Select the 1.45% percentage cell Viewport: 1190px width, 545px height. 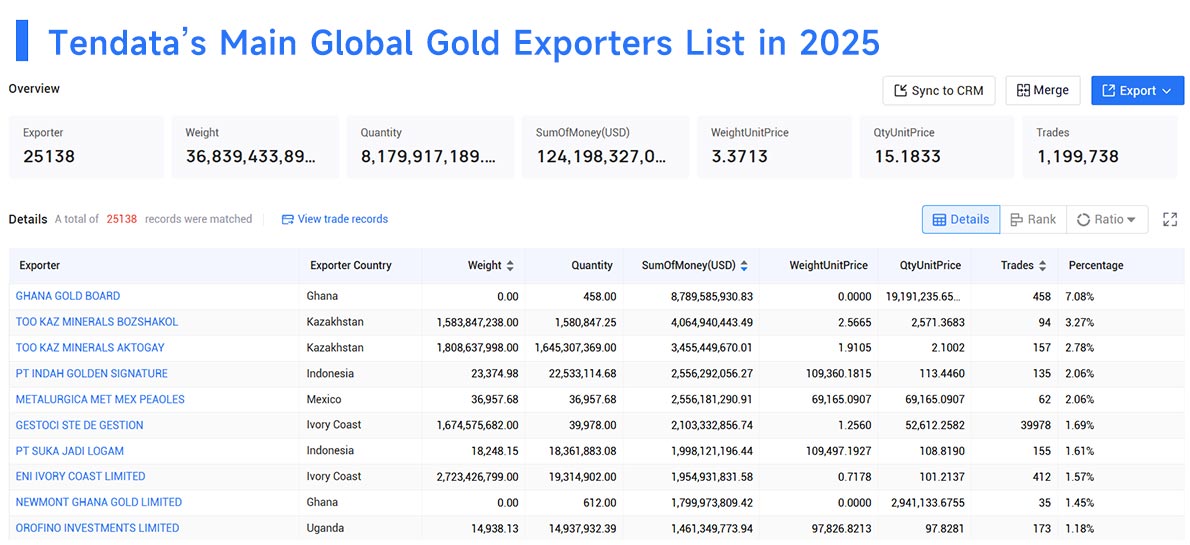1081,502
